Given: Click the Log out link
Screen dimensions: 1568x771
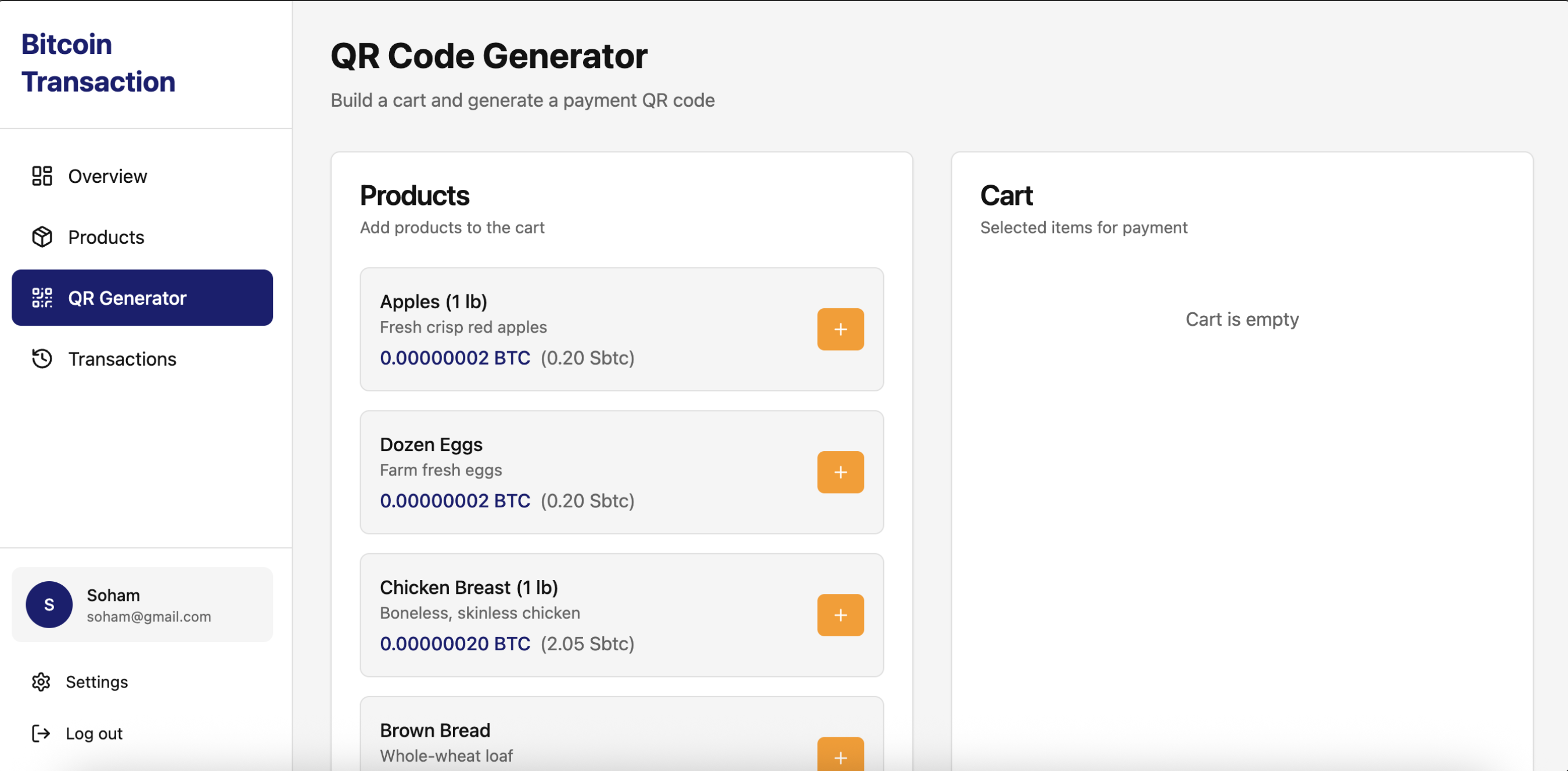Looking at the screenshot, I should (x=93, y=734).
